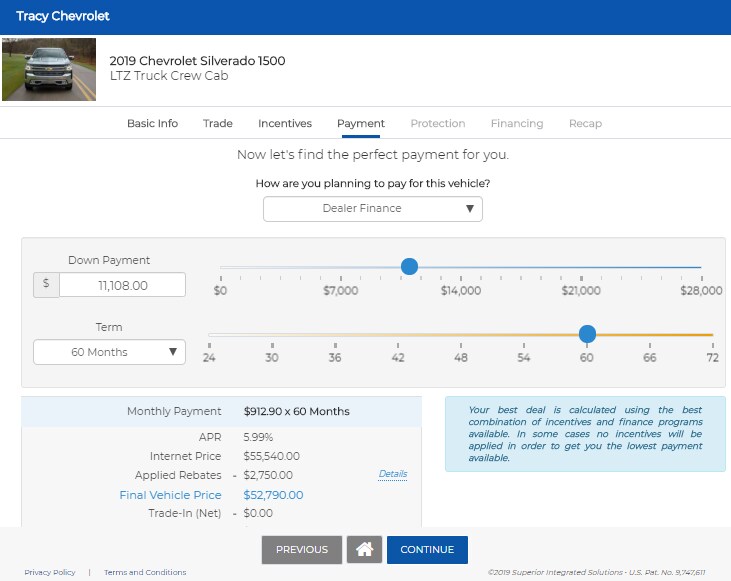Open the applied rebates Details link
This screenshot has height=581, width=731.
[393, 474]
